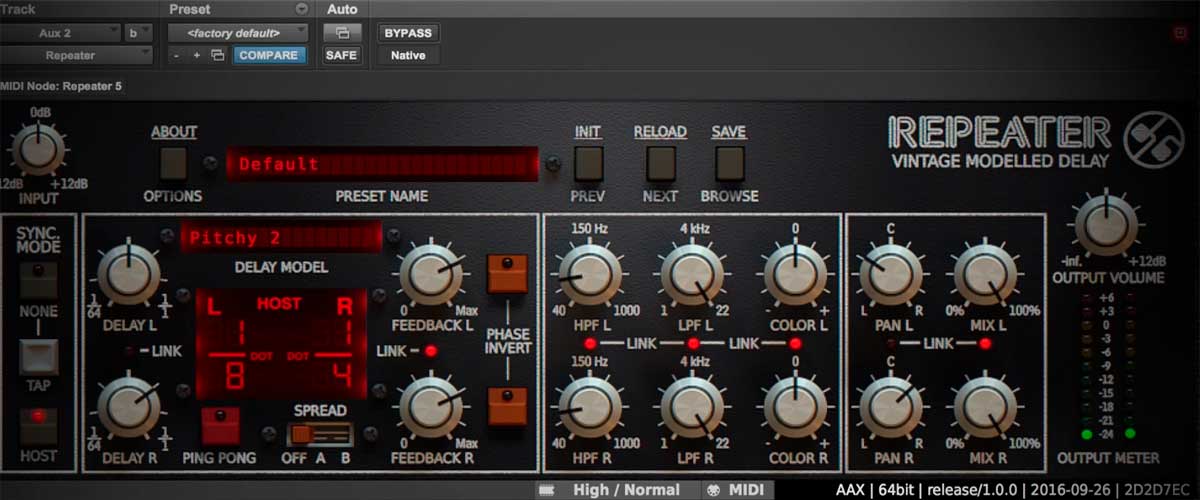This screenshot has width=1200, height=500.
Task: Click the COLOR L knob
Action: 795,274
